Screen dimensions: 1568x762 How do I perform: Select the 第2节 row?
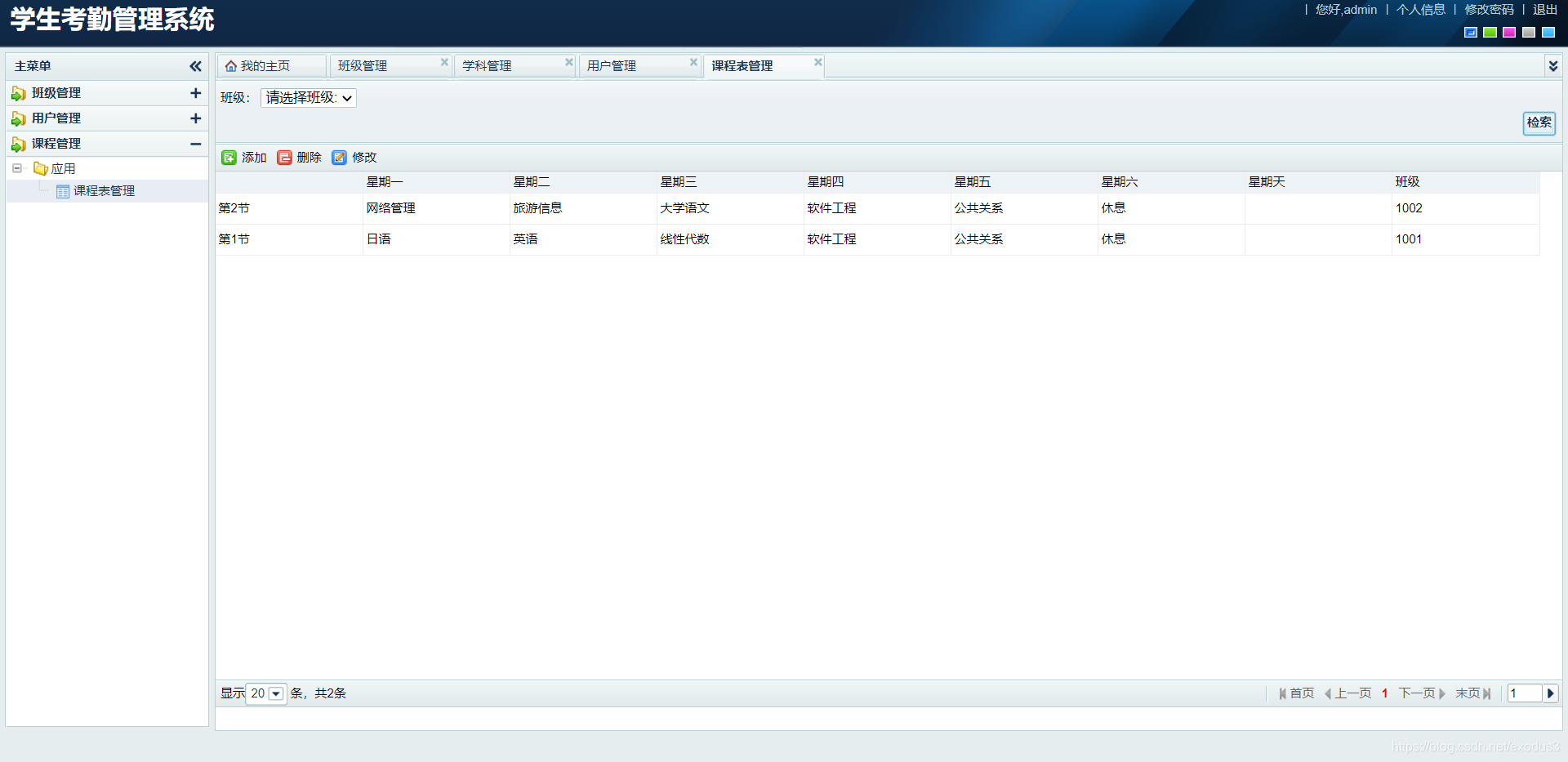pyautogui.click(x=878, y=208)
